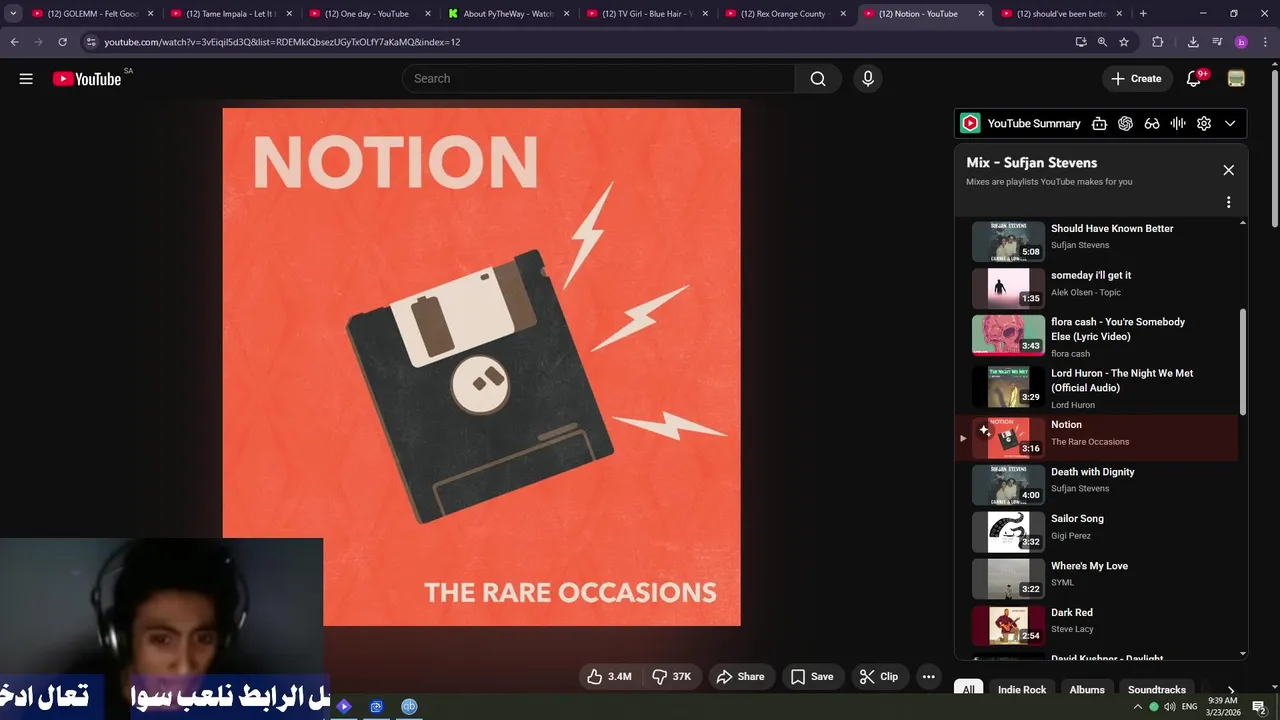Switch to Tame Impala - Let It tab

(229, 14)
